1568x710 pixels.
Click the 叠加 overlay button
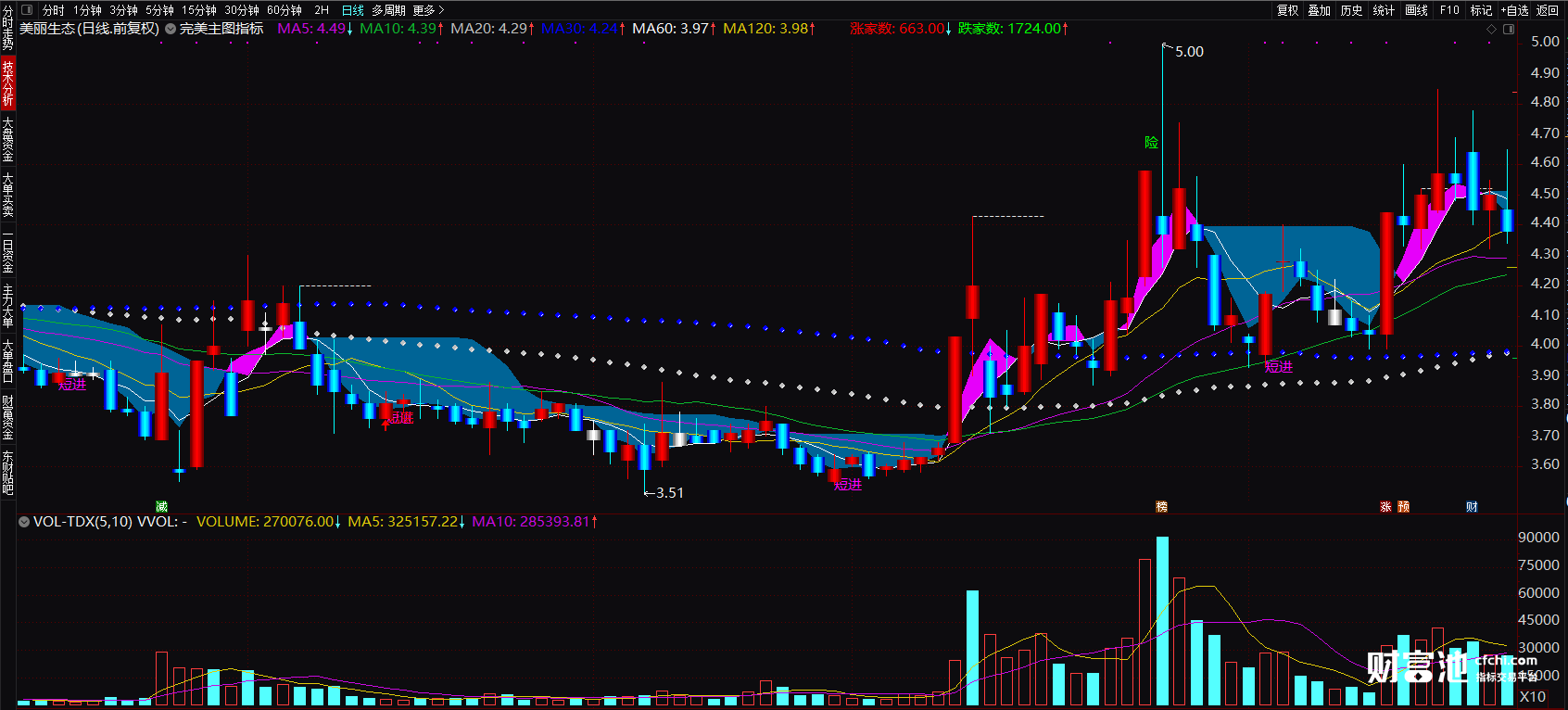tap(1320, 10)
